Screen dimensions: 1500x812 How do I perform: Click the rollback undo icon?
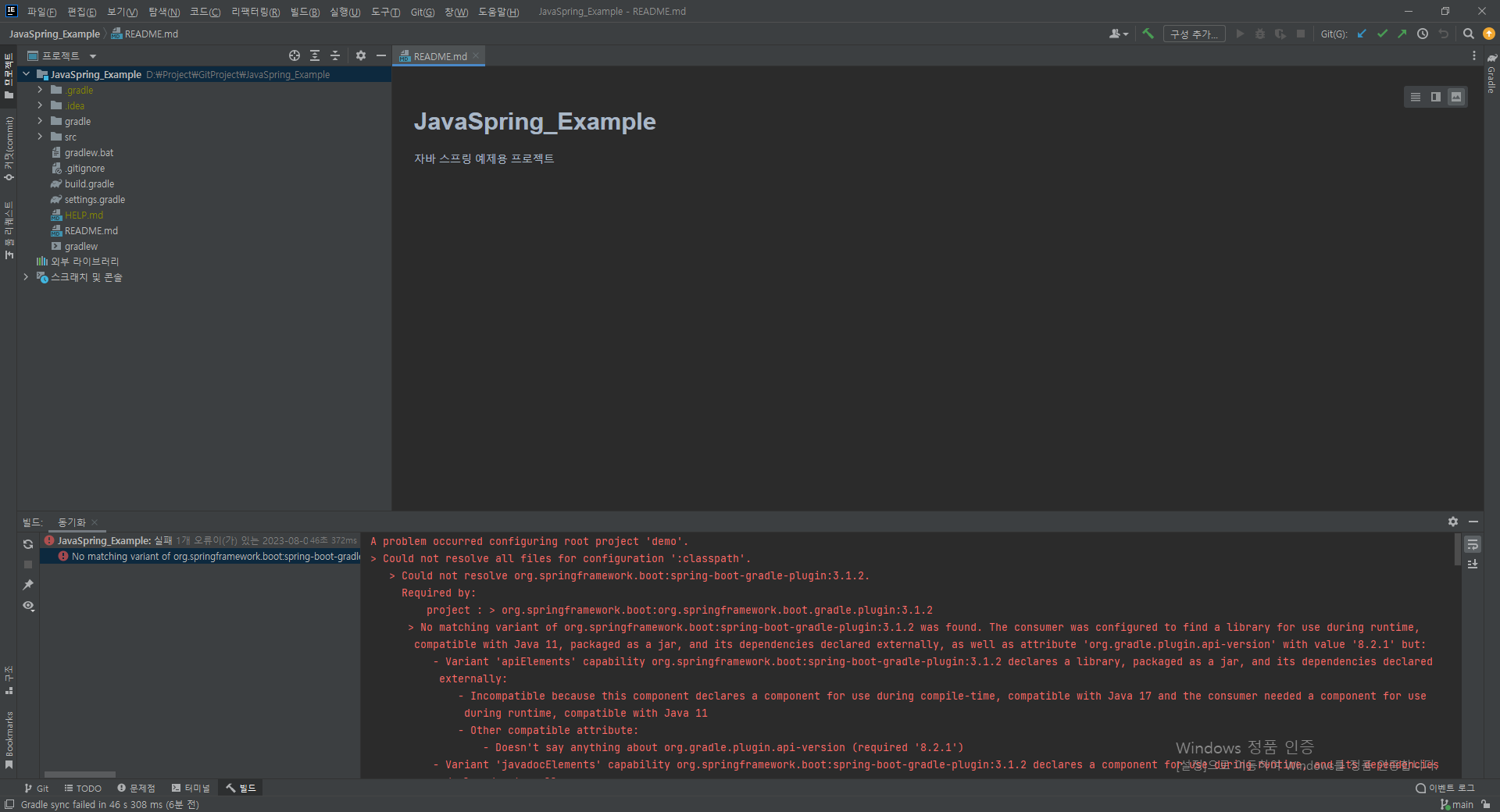pyautogui.click(x=1443, y=34)
